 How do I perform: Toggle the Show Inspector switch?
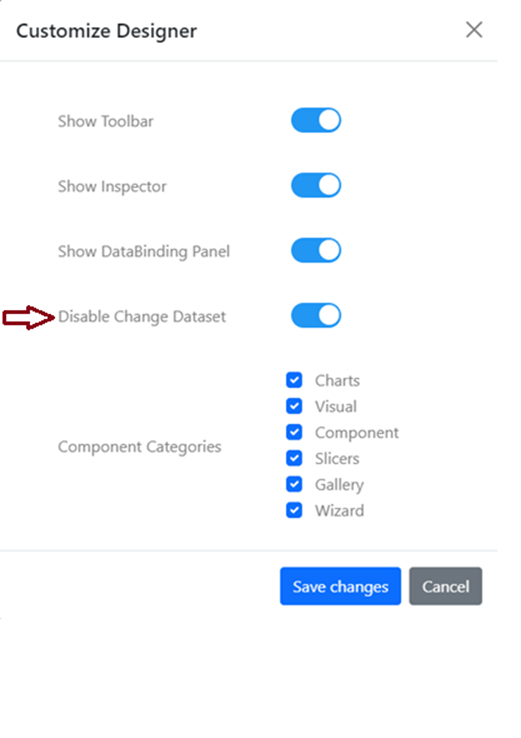316,185
